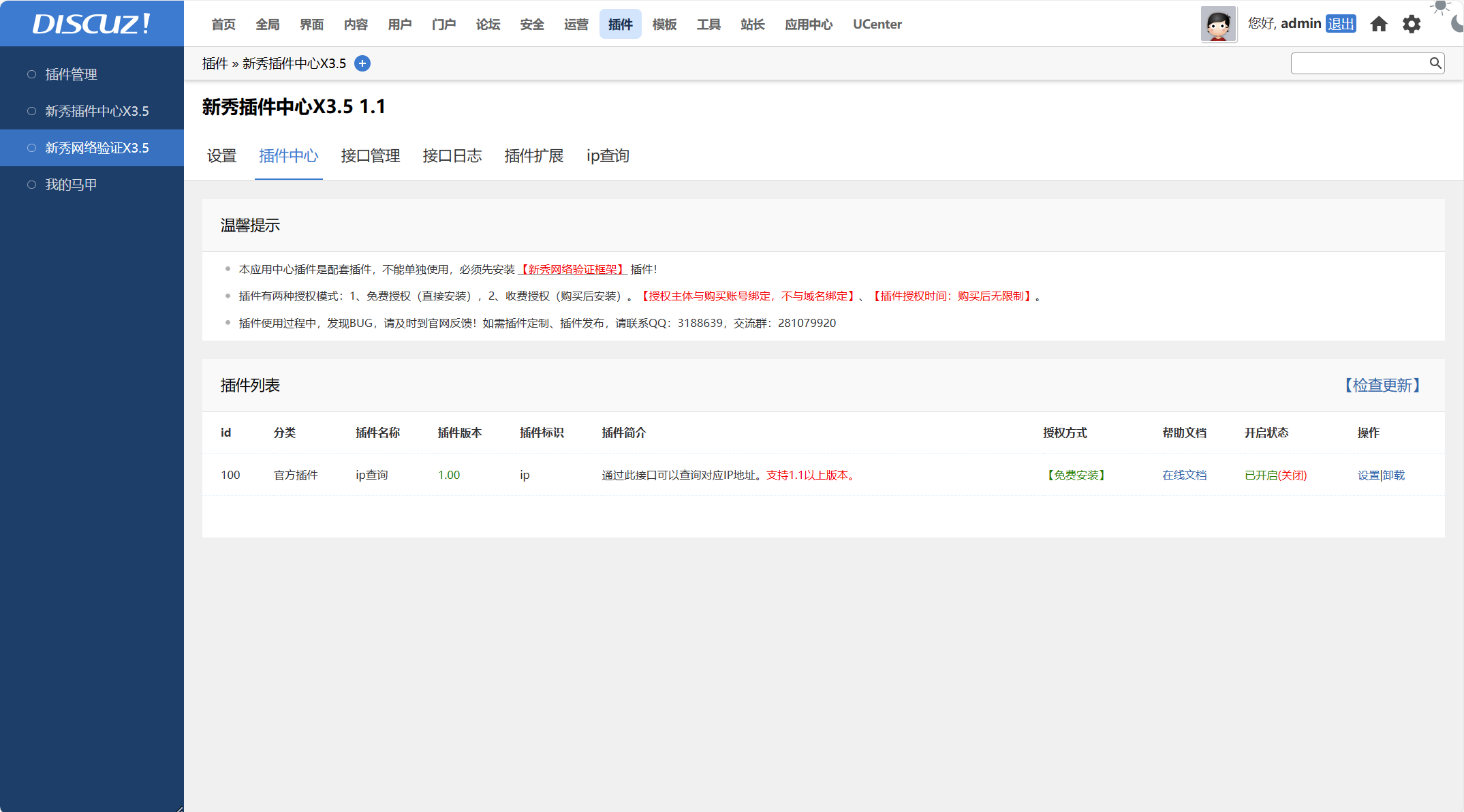1464x812 pixels.
Task: Click the plugin id cell 100
Action: pyautogui.click(x=230, y=475)
